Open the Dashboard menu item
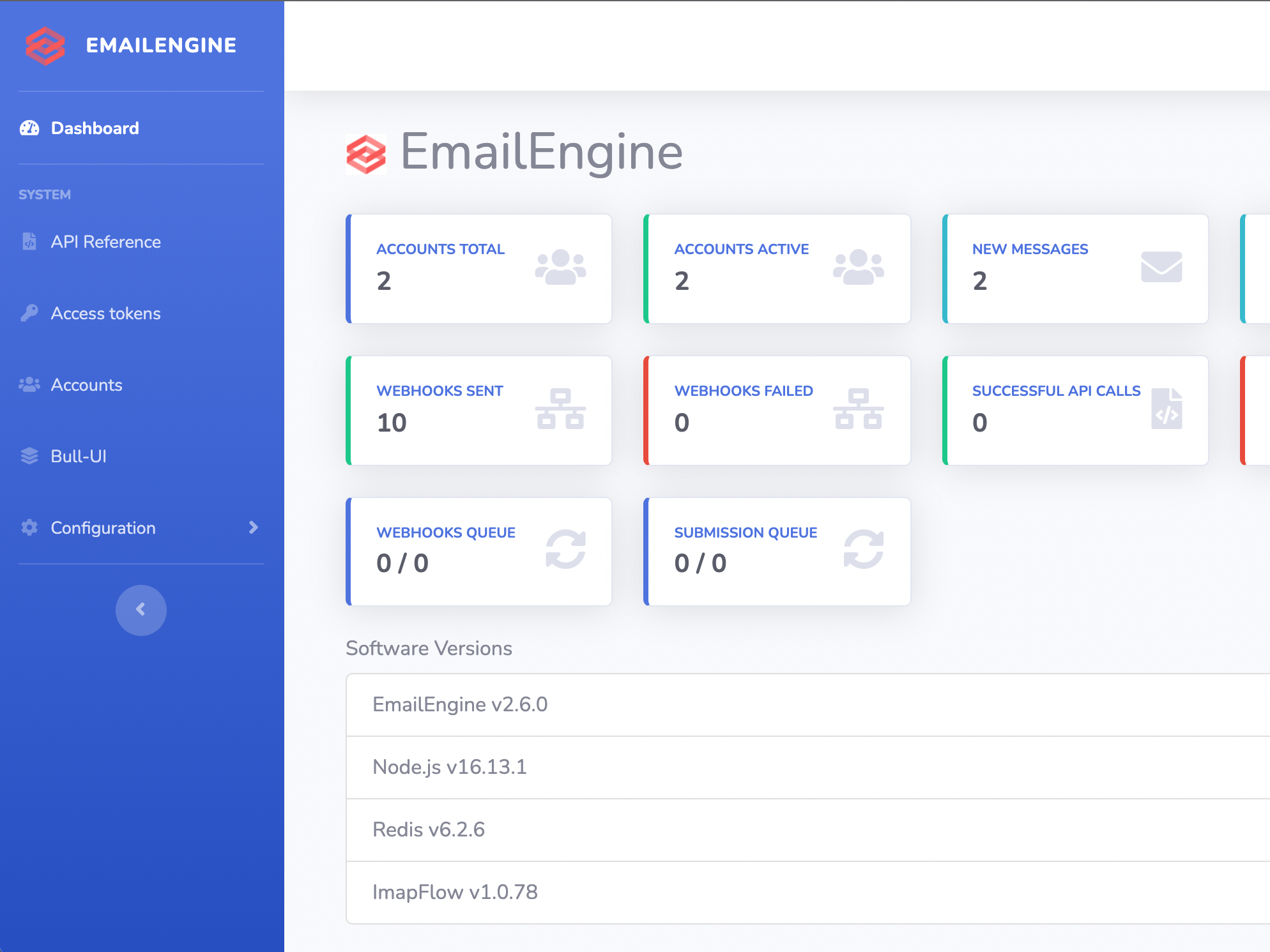The width and height of the screenshot is (1270, 952). click(x=95, y=128)
